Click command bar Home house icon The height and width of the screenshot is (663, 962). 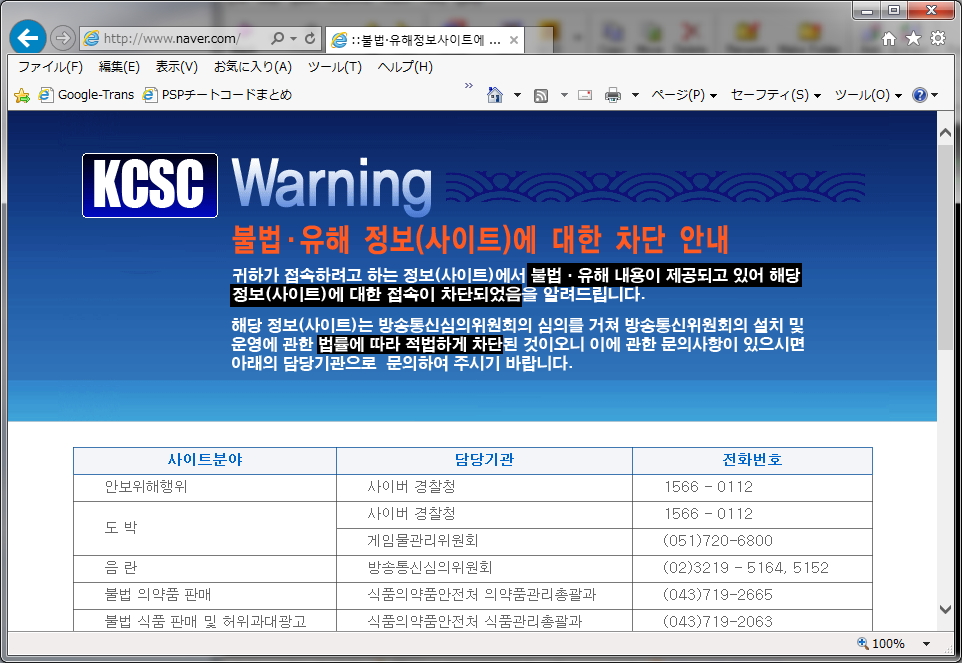coord(494,94)
